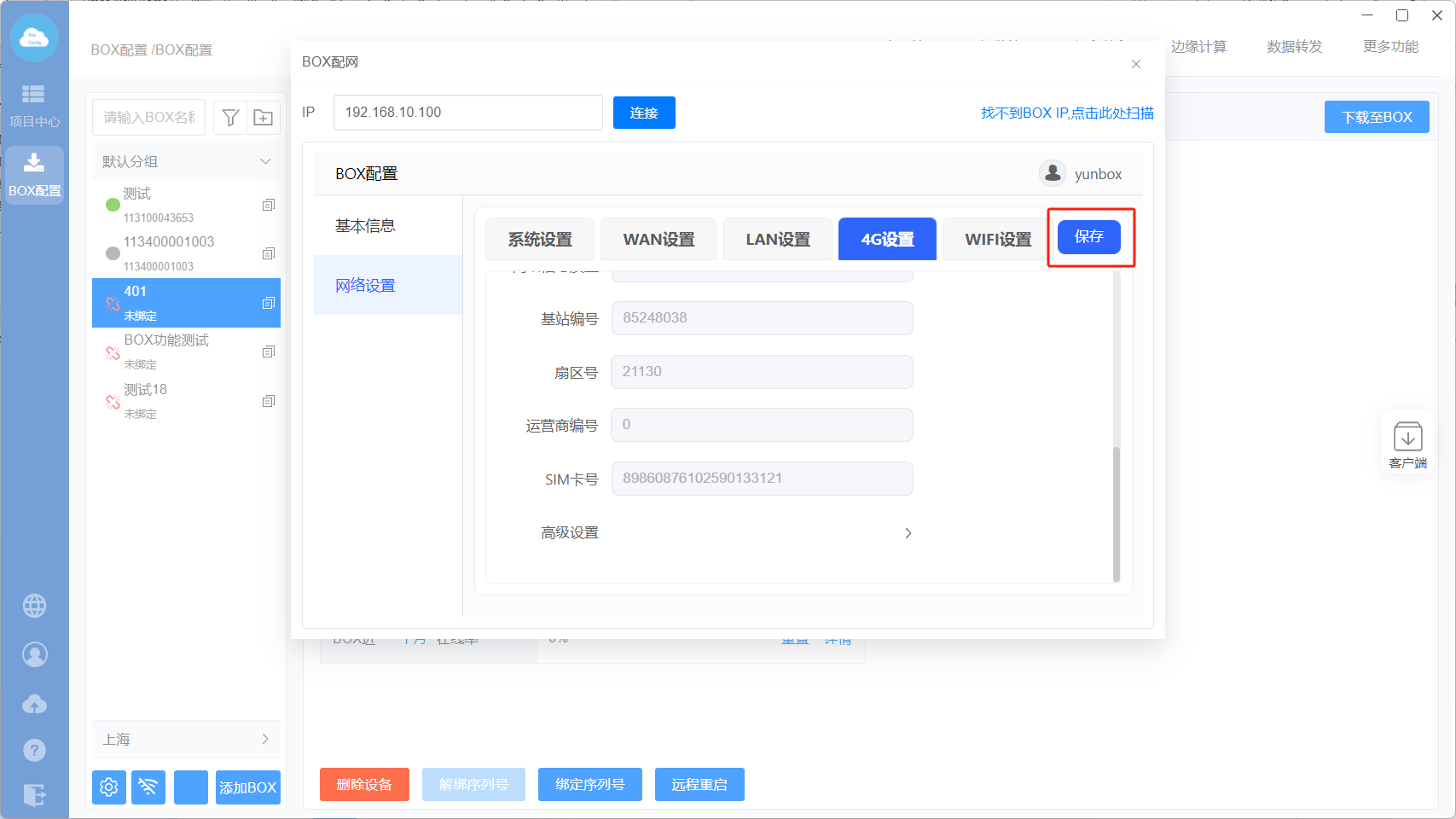1456x819 pixels.
Task: Click the gear settings button
Action: pyautogui.click(x=109, y=787)
